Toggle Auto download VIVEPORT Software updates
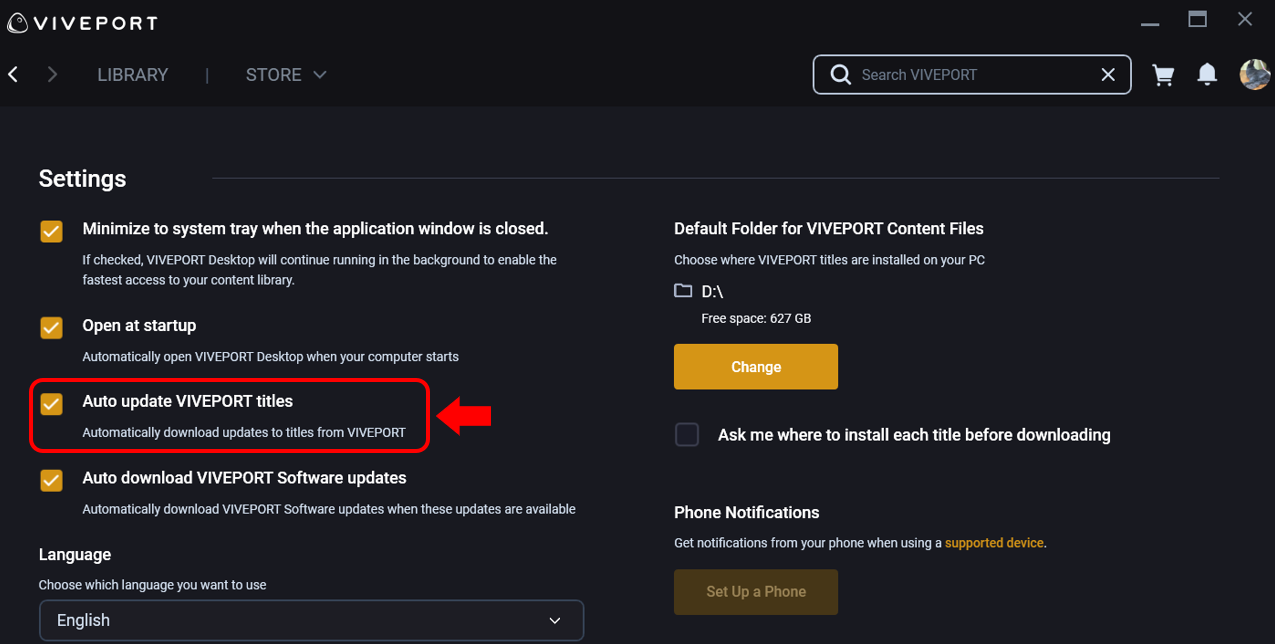The height and width of the screenshot is (644, 1275). (51, 480)
